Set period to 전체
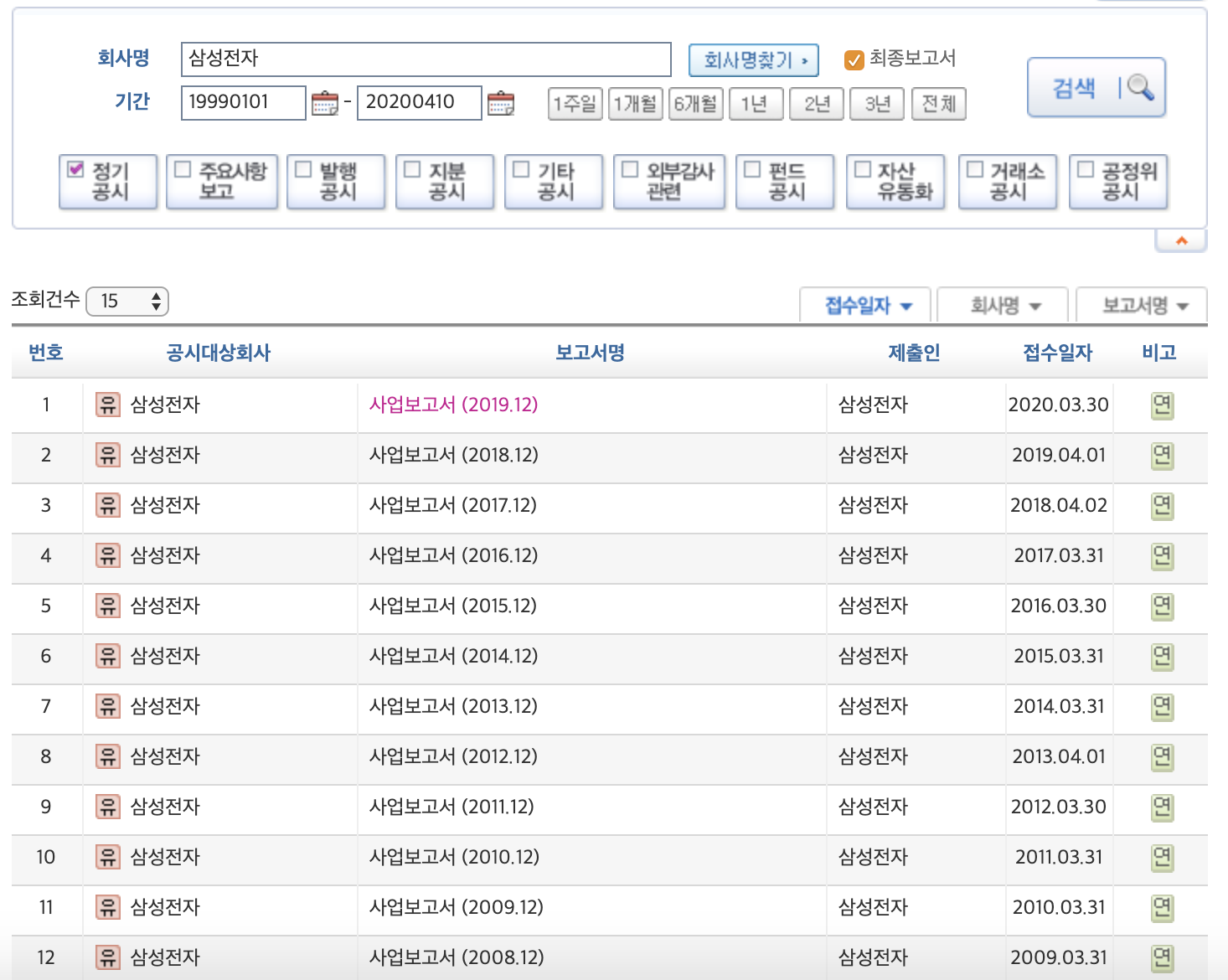 939,104
